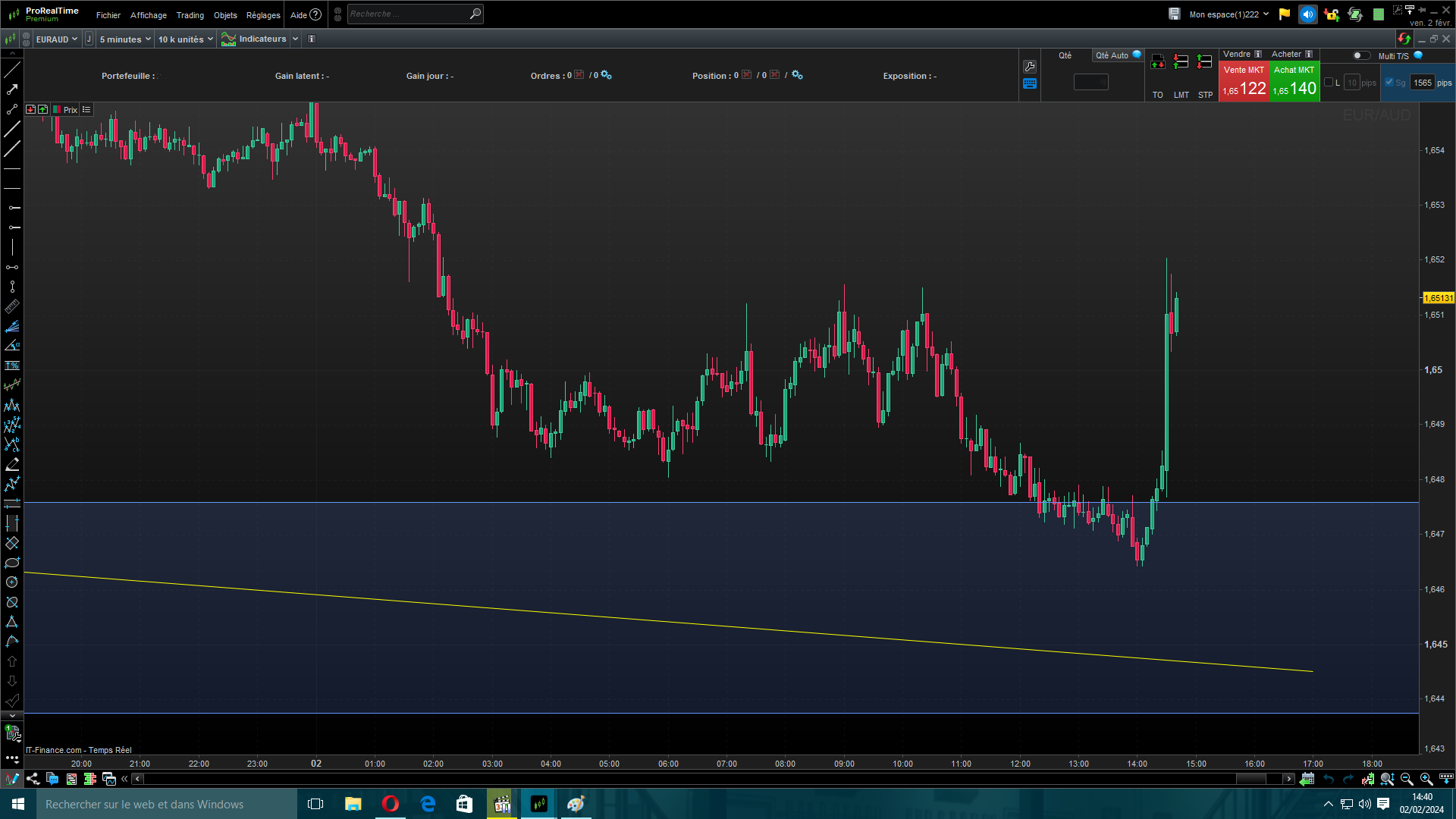Screen dimensions: 1456x819
Task: Click the horizontal chart scrollbar thumb
Action: point(1251,779)
